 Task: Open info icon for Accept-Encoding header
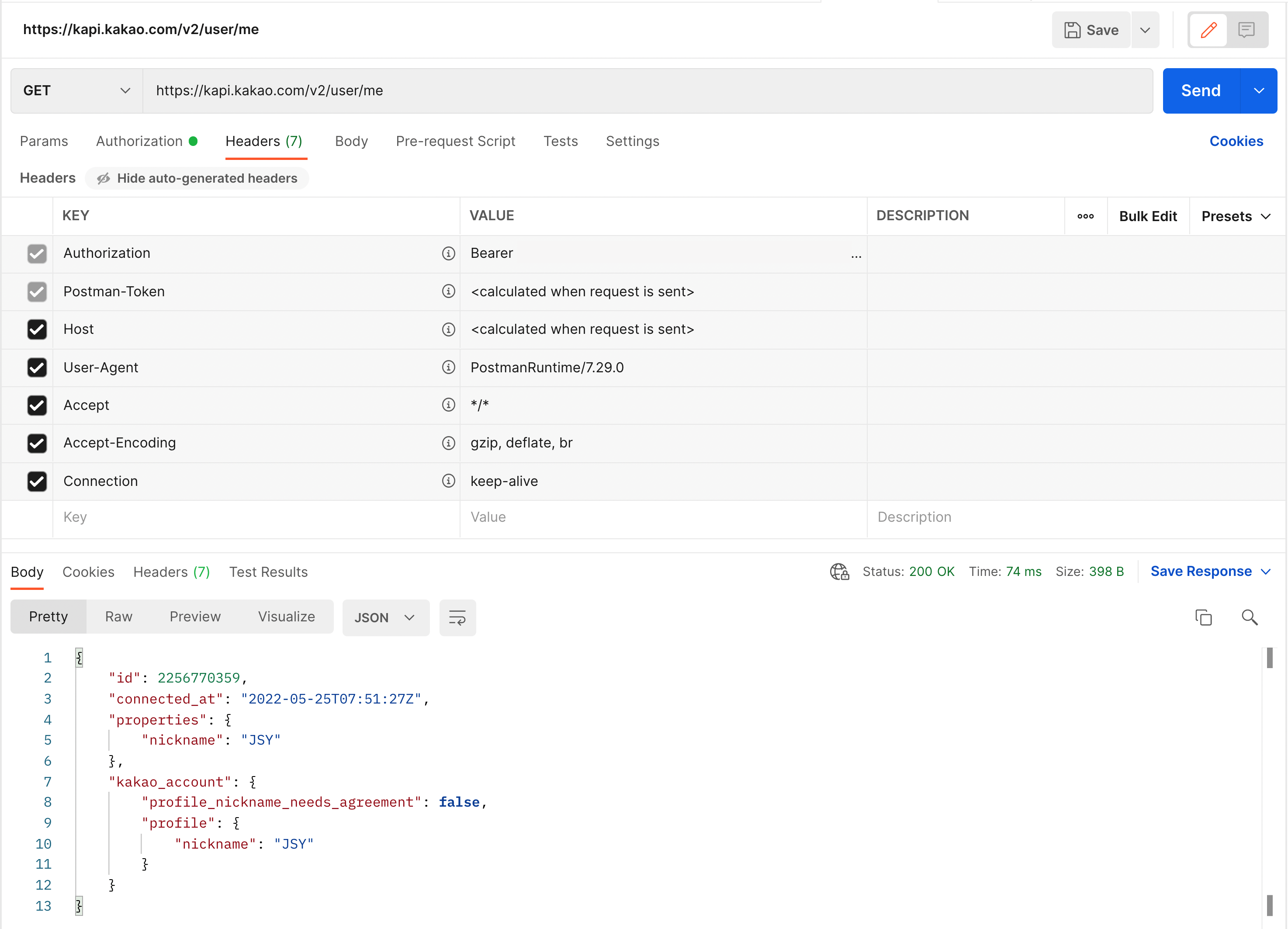point(448,443)
